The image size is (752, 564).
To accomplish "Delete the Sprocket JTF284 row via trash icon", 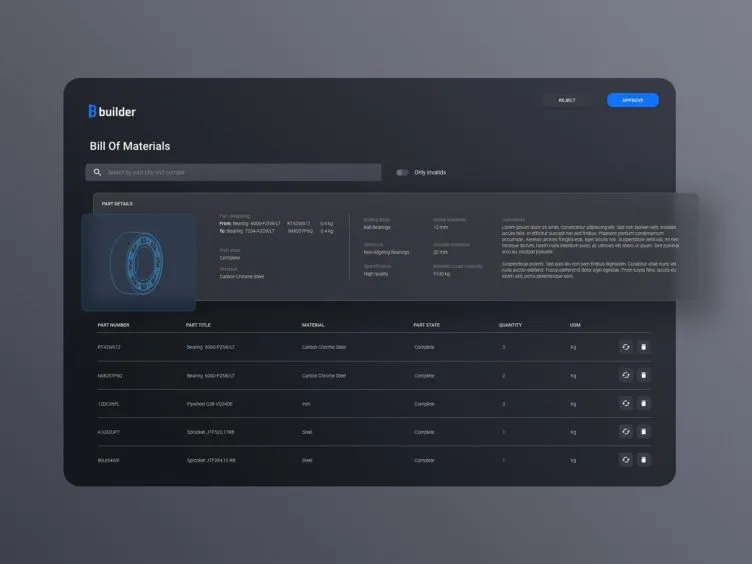I will click(x=644, y=460).
